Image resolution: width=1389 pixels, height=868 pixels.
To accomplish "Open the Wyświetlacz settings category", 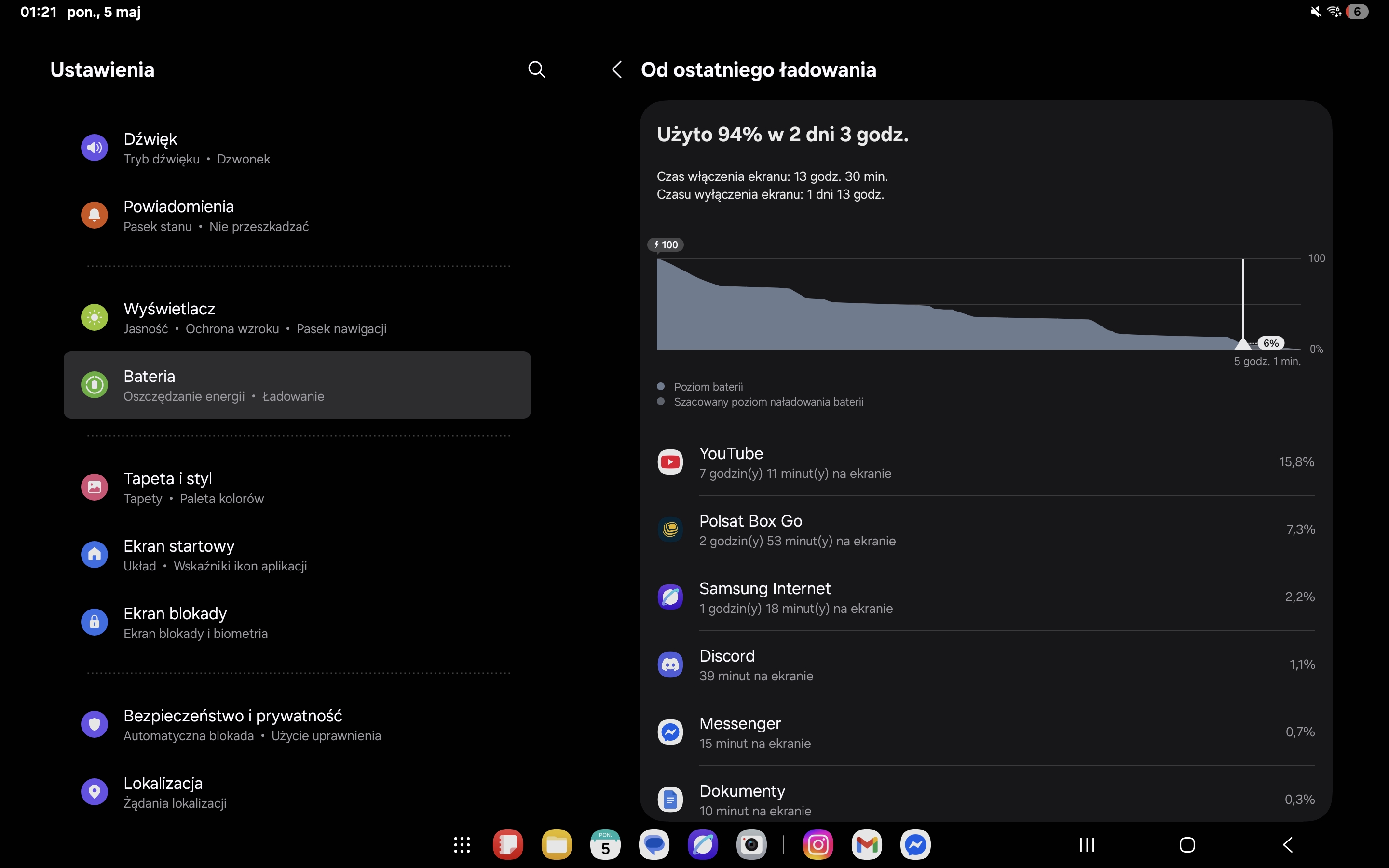I will click(x=297, y=318).
